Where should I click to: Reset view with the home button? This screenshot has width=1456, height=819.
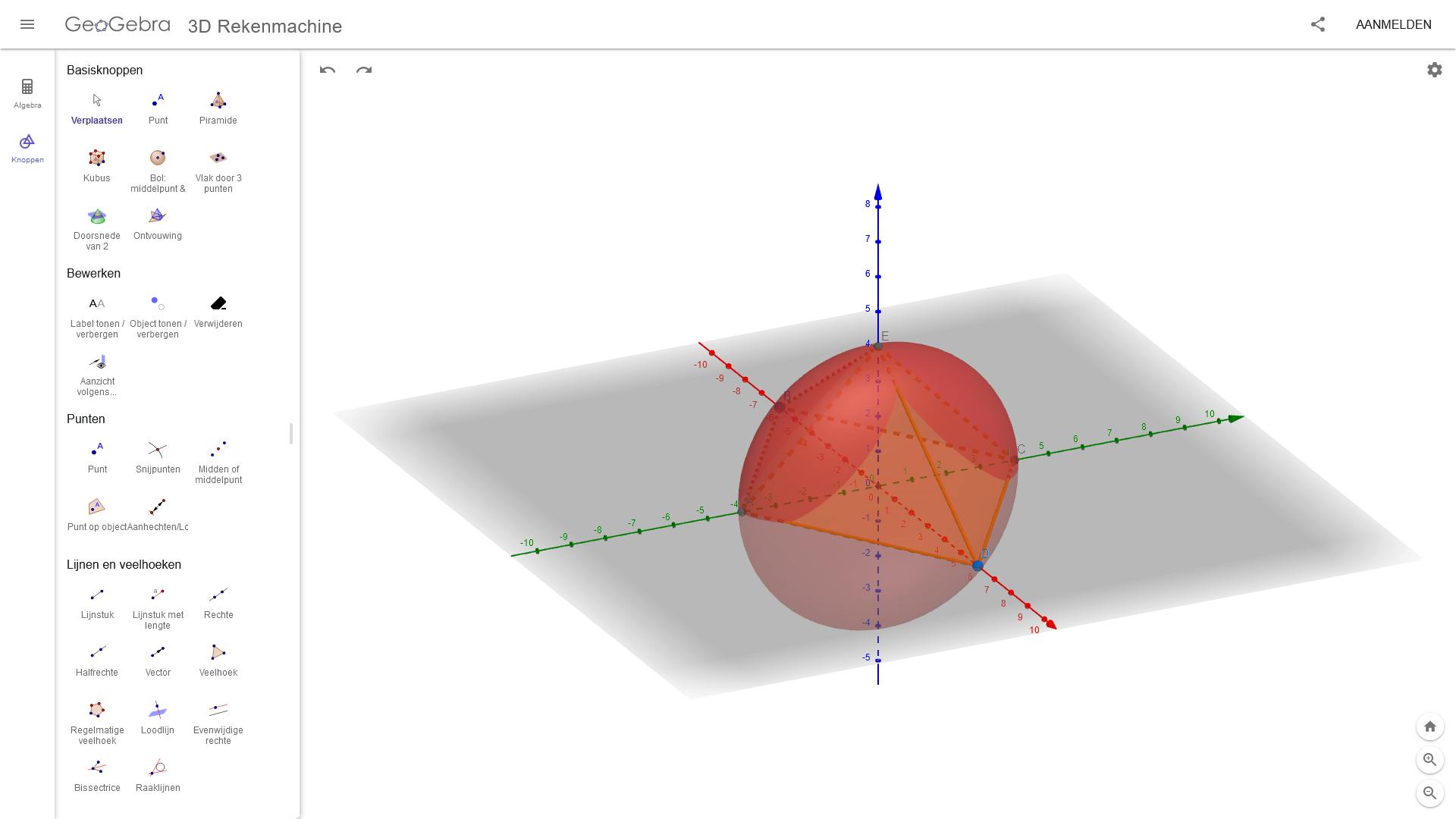[1429, 726]
